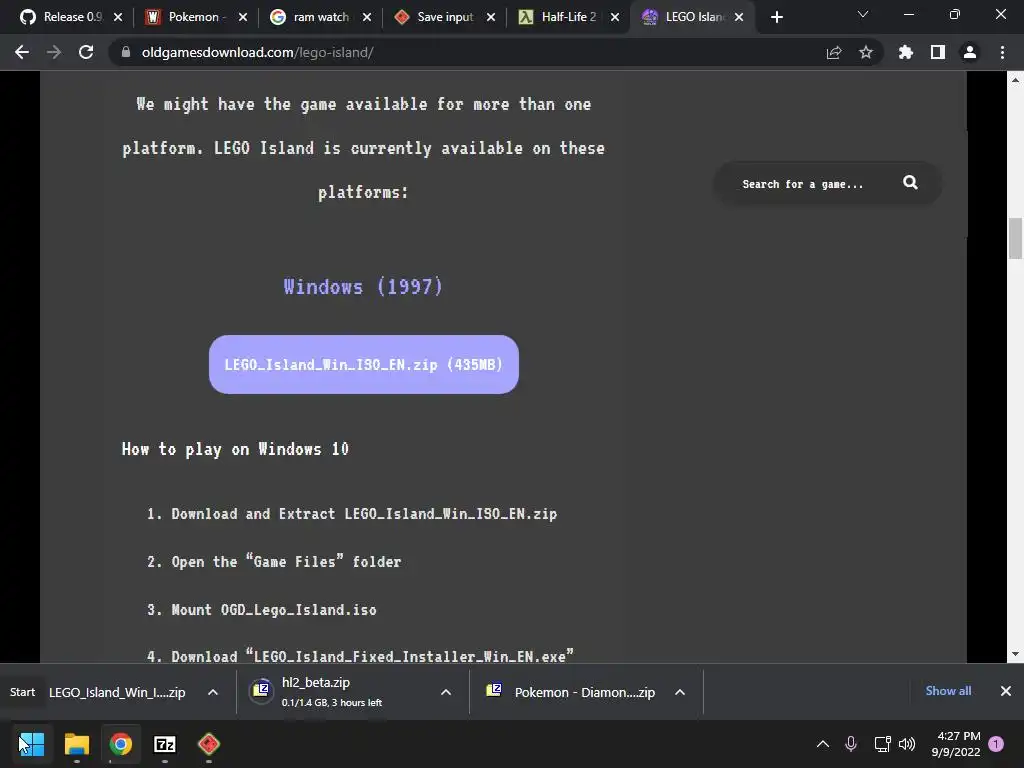Show all downloads
The width and height of the screenshot is (1024, 768).
pos(948,691)
